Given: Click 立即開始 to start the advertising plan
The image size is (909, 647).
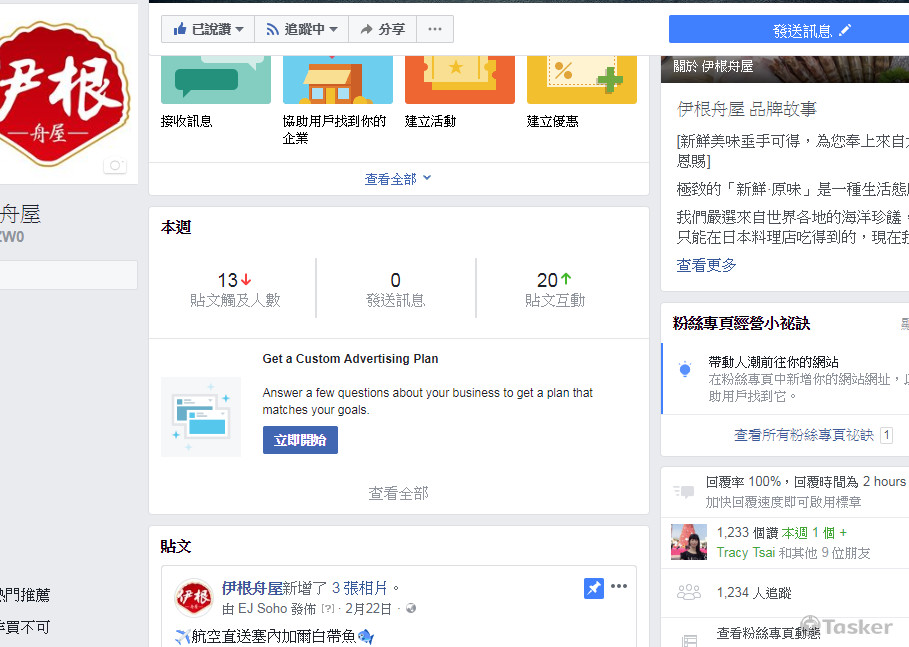Looking at the screenshot, I should [300, 440].
